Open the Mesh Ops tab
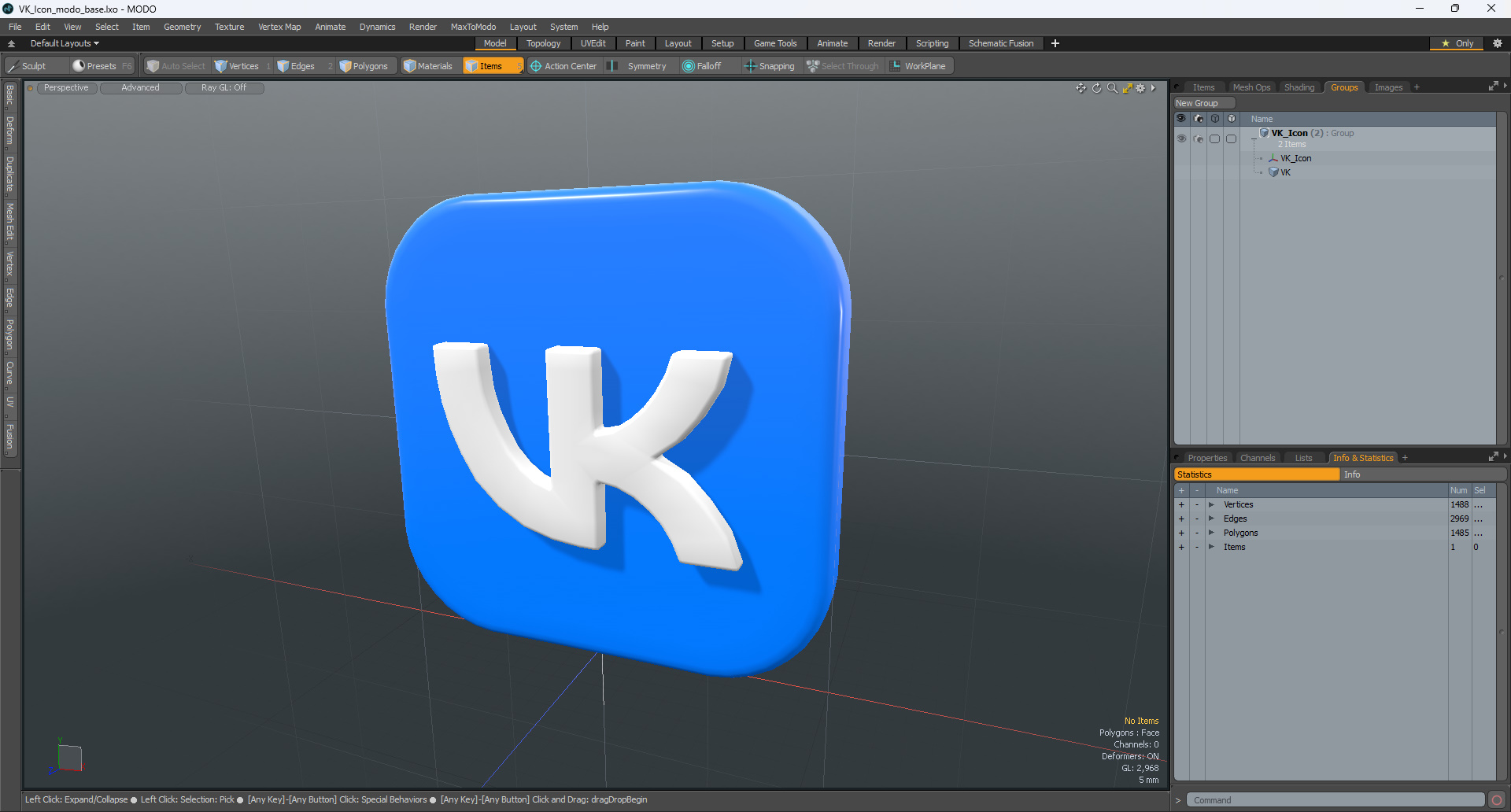The image size is (1511, 812). 1251,87
